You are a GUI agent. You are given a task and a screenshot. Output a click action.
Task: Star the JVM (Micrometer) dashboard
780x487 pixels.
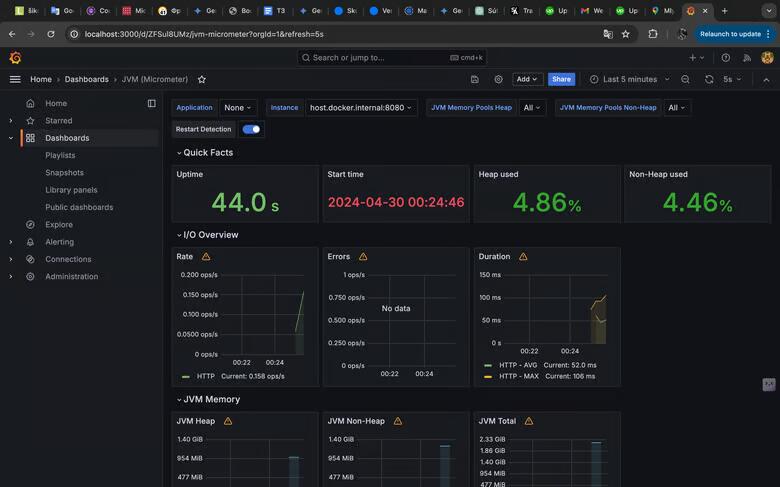(x=202, y=79)
